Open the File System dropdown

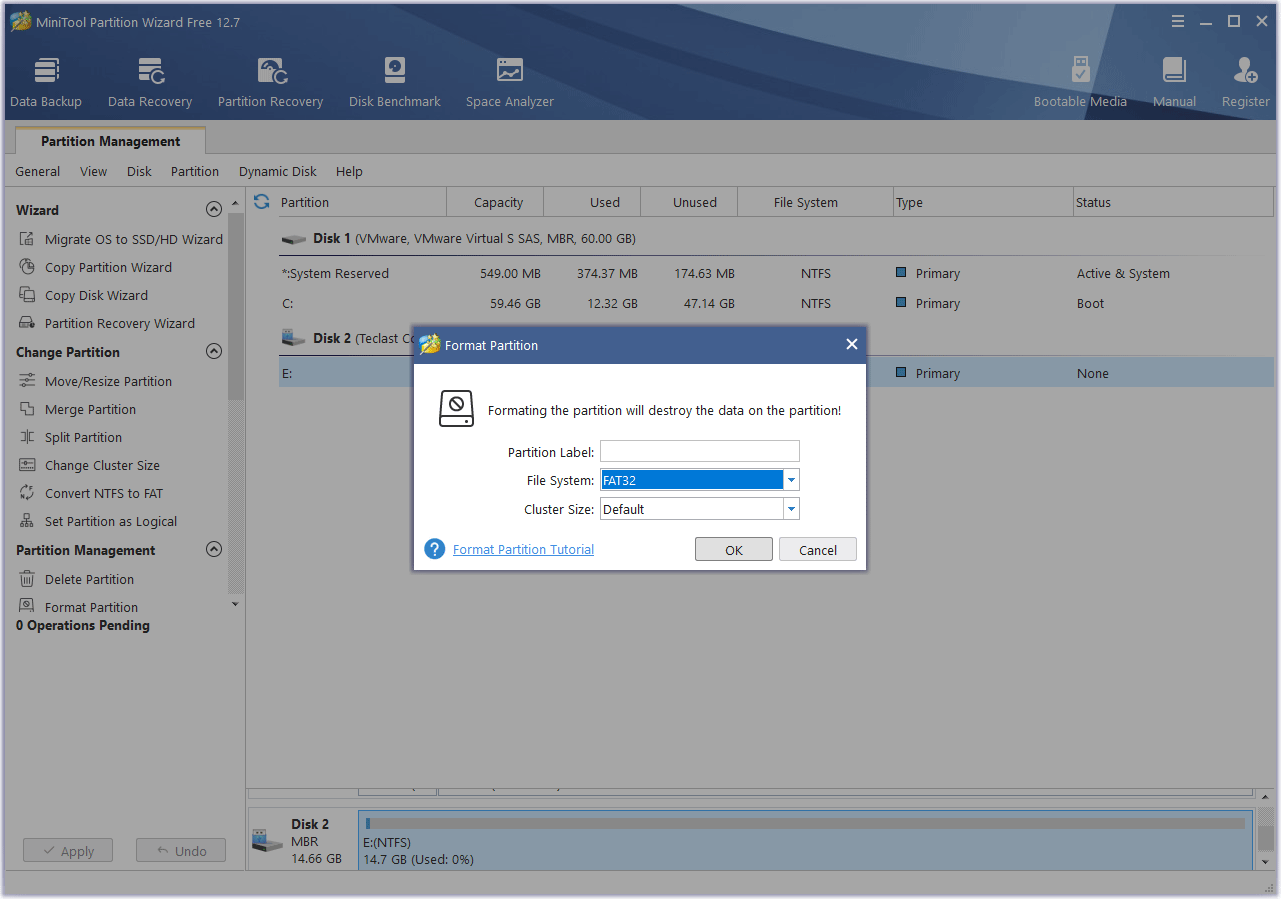point(791,480)
